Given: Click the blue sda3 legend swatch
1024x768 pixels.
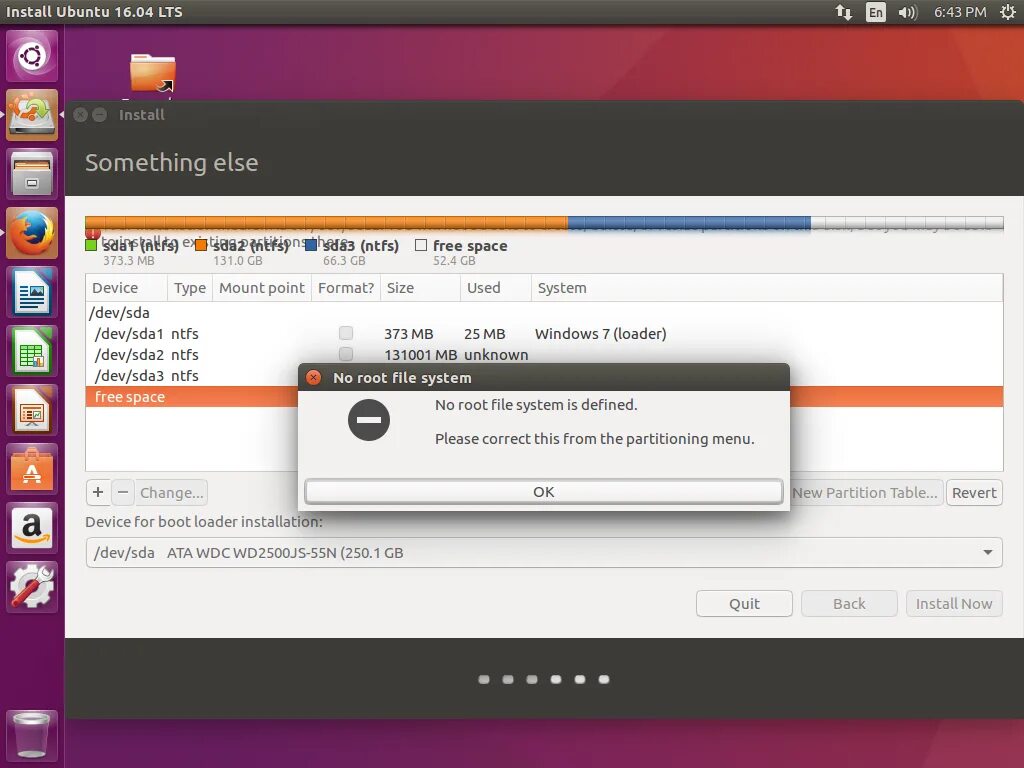Looking at the screenshot, I should click(311, 245).
